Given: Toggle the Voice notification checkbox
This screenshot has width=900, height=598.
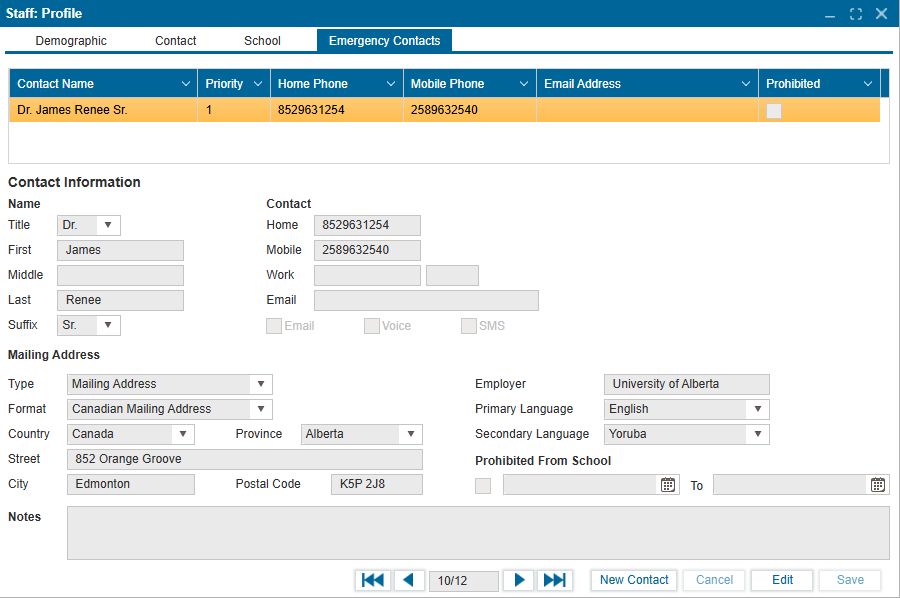Looking at the screenshot, I should pyautogui.click(x=371, y=326).
